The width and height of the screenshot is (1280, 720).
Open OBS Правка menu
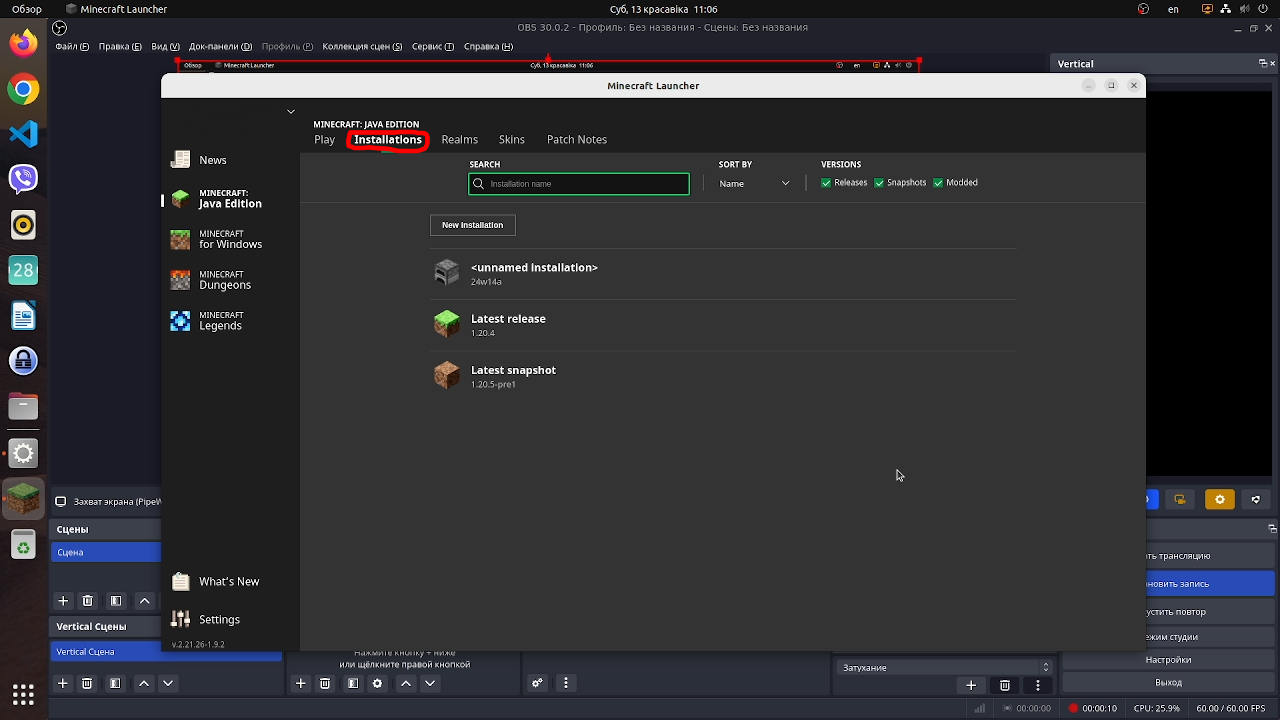(121, 46)
